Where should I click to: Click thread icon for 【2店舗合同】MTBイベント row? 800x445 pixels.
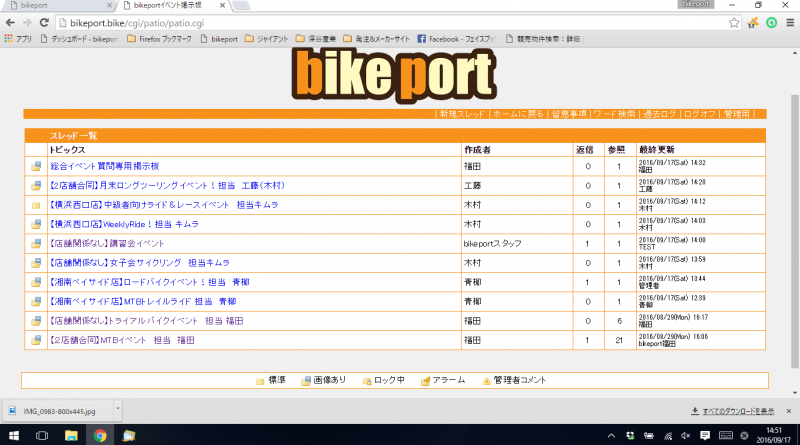pos(36,340)
